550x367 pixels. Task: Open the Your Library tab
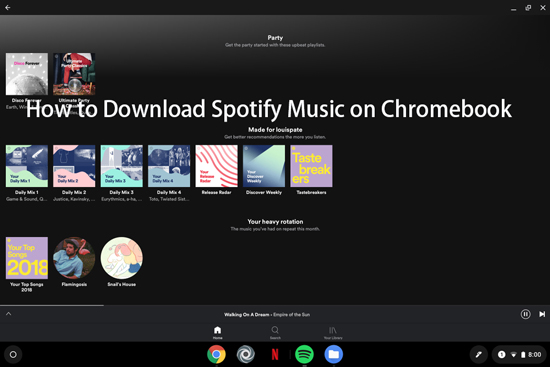point(333,333)
